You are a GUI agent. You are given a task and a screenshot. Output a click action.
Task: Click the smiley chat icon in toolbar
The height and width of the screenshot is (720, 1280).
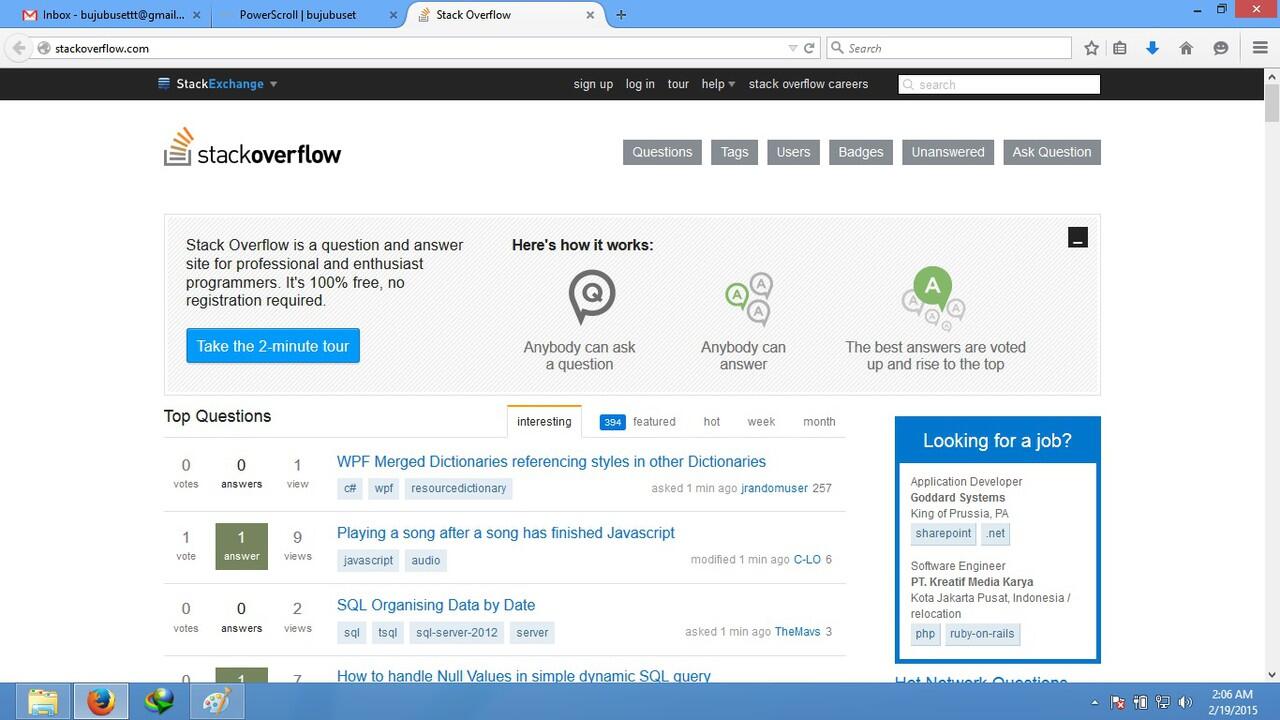coord(1220,48)
